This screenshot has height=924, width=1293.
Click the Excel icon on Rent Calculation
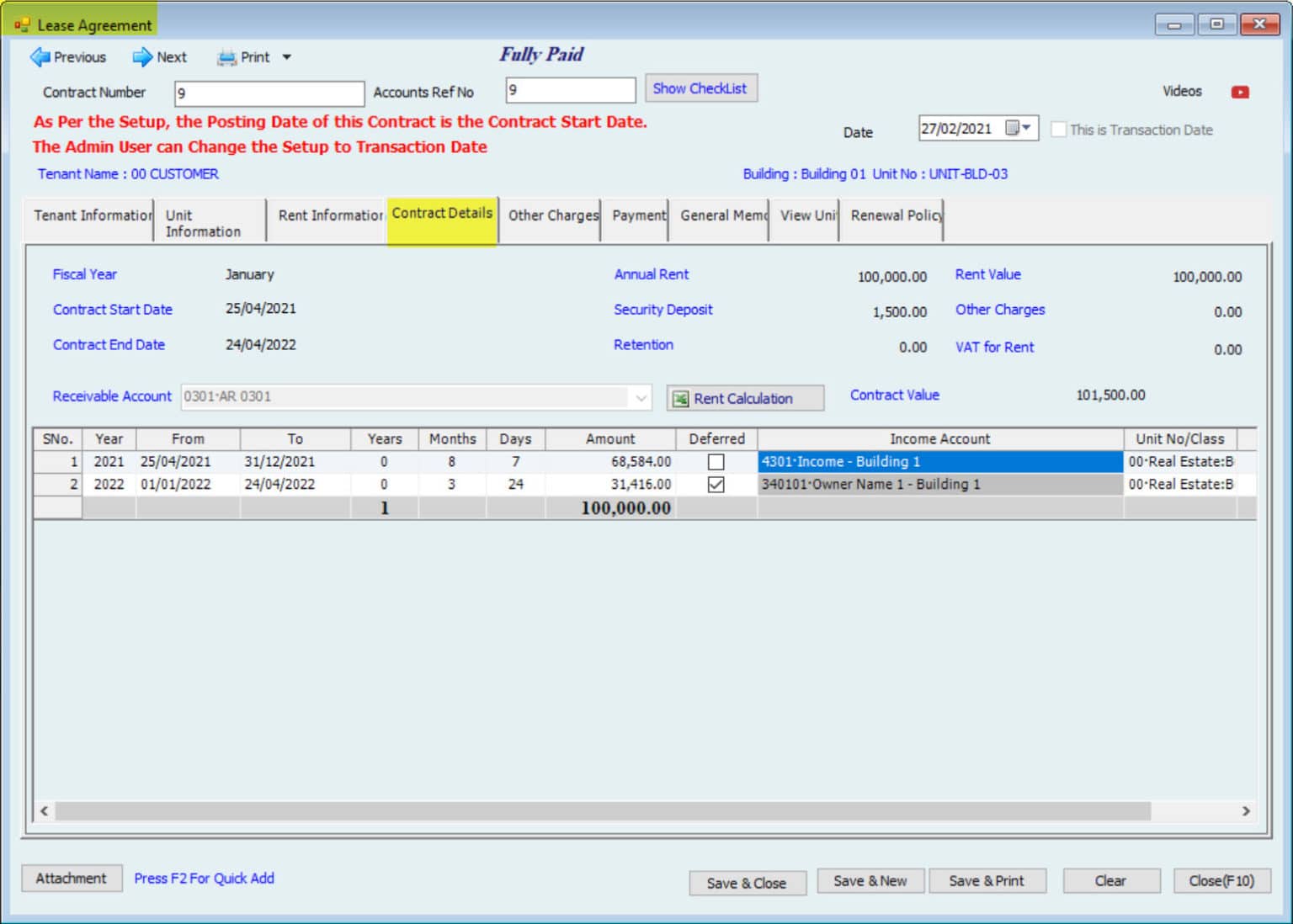tap(680, 399)
